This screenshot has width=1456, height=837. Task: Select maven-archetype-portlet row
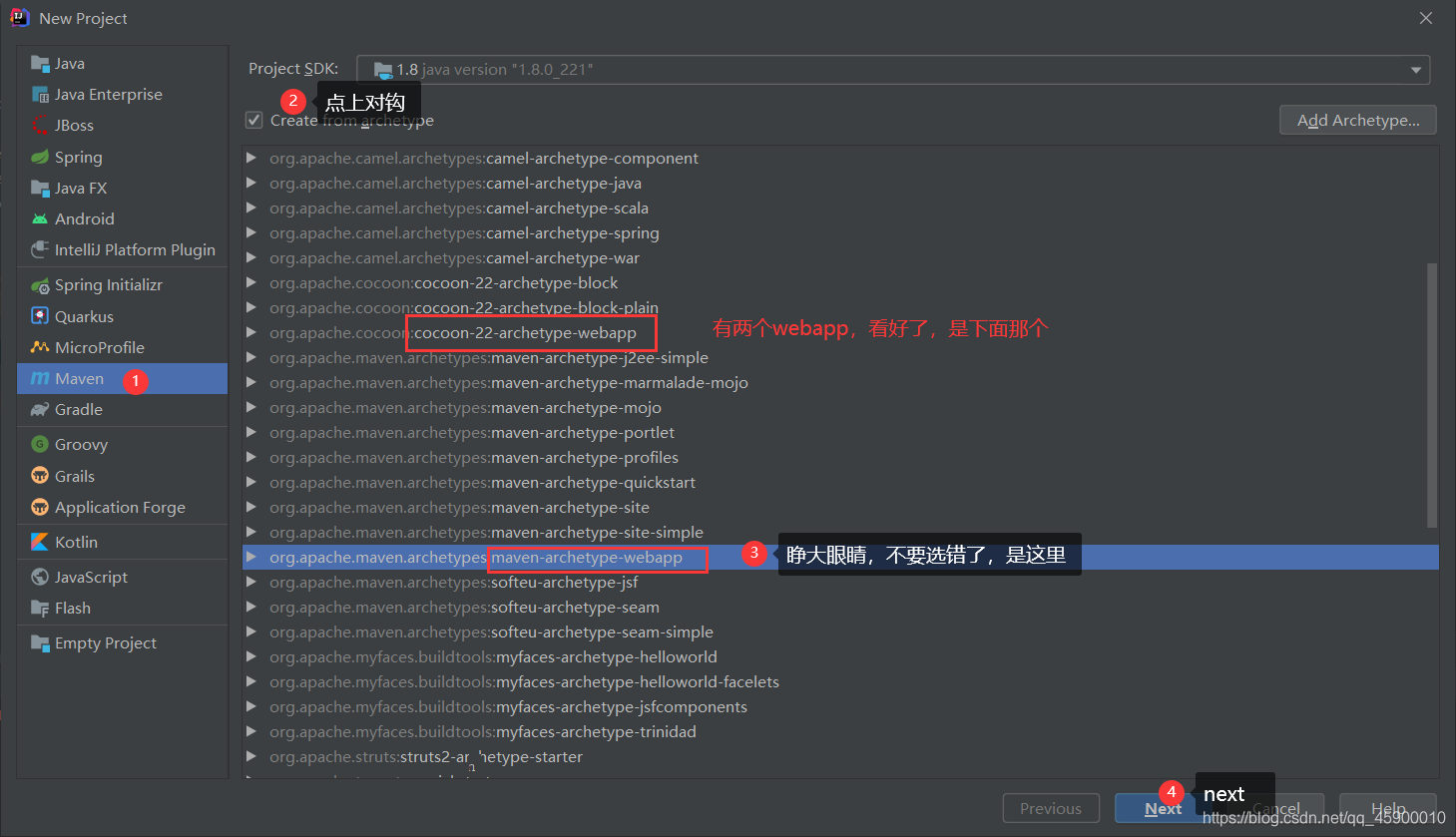click(840, 432)
